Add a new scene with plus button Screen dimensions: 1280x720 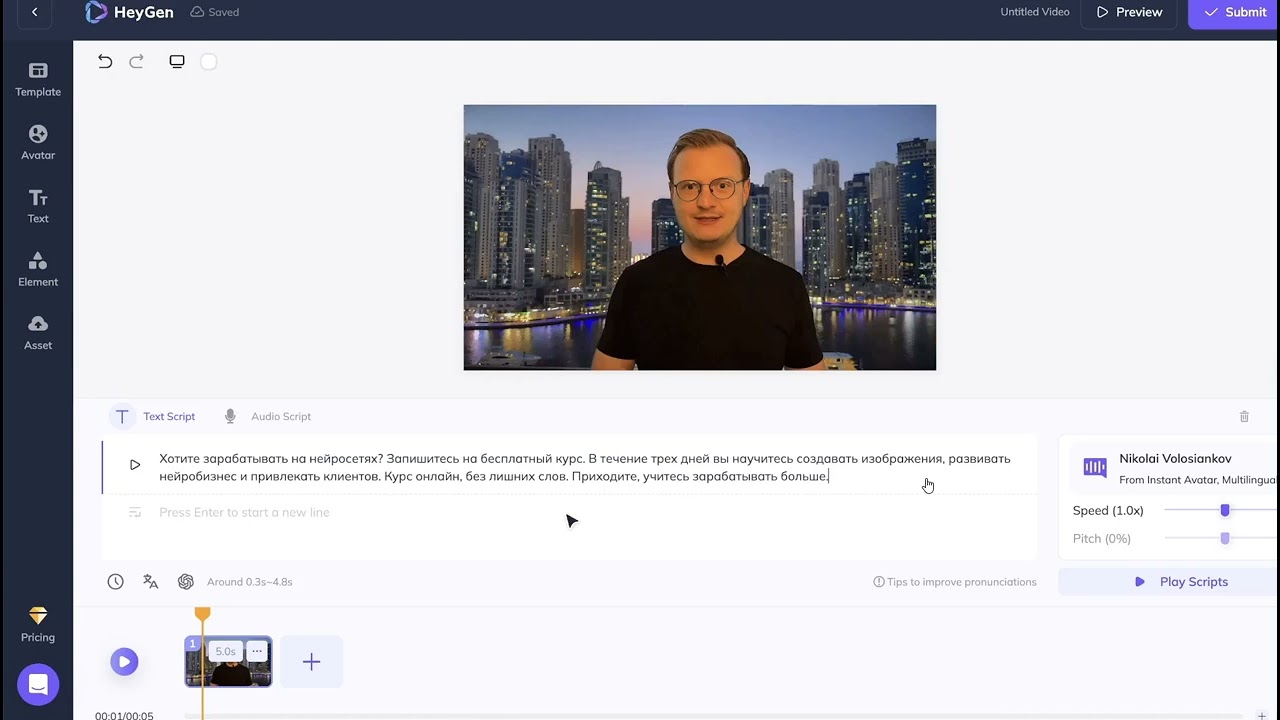click(x=311, y=661)
